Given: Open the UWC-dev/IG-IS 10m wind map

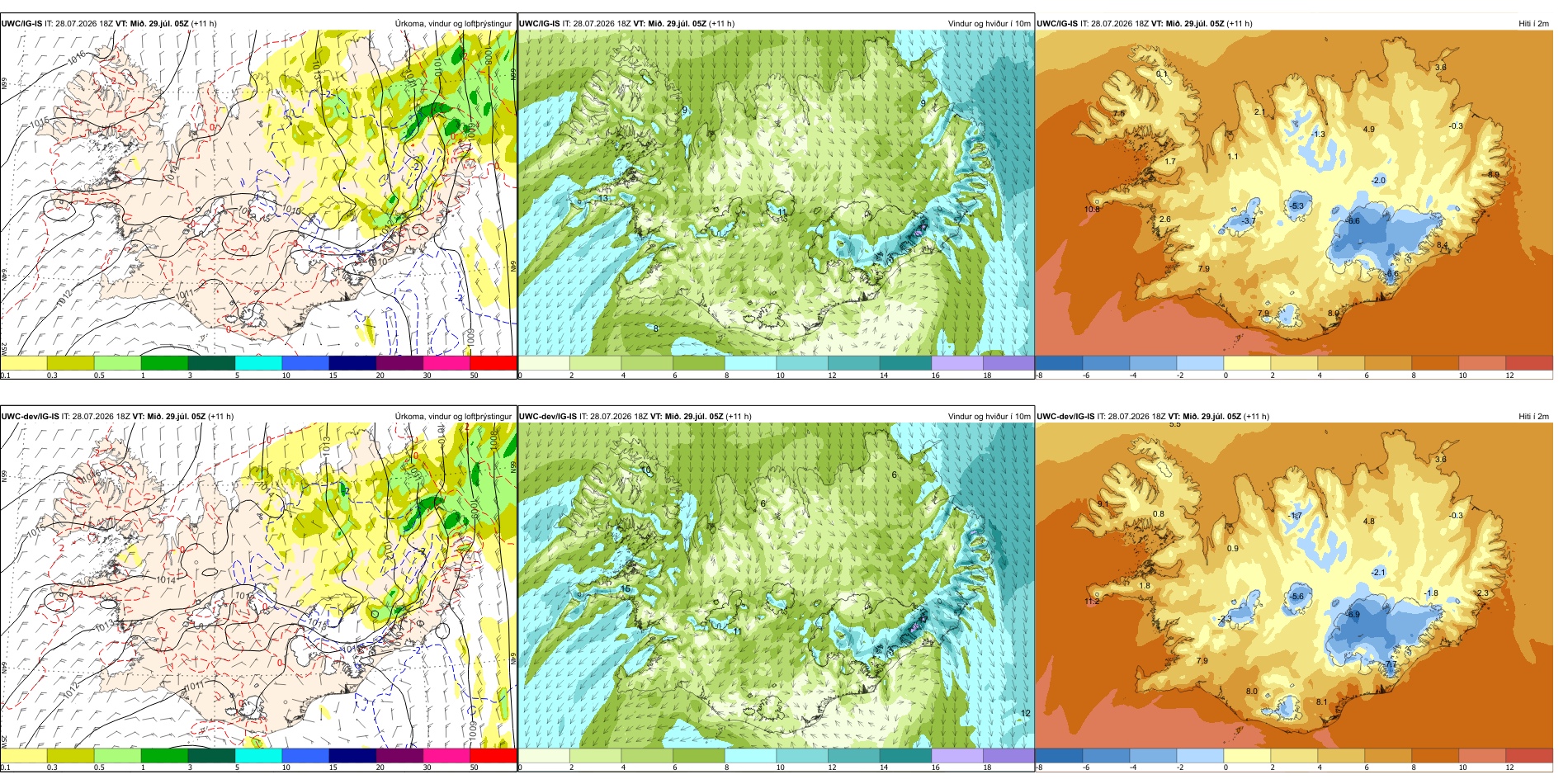Looking at the screenshot, I should coord(776,586).
